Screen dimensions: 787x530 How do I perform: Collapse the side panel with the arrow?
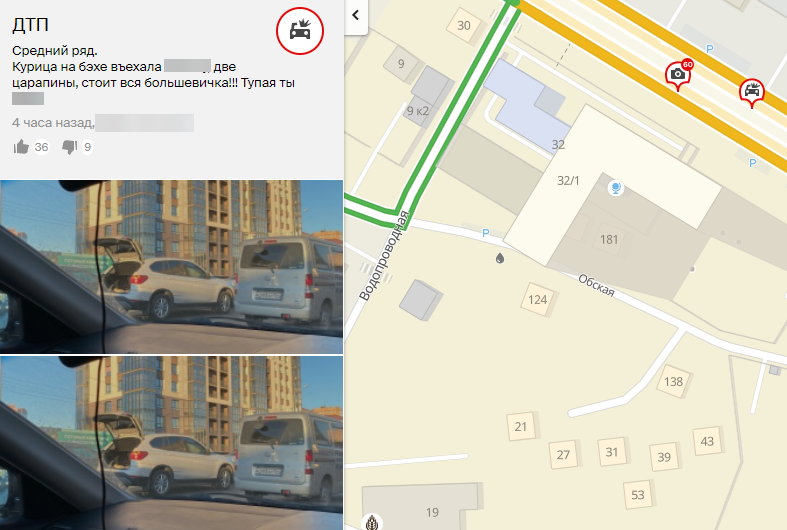[x=356, y=15]
